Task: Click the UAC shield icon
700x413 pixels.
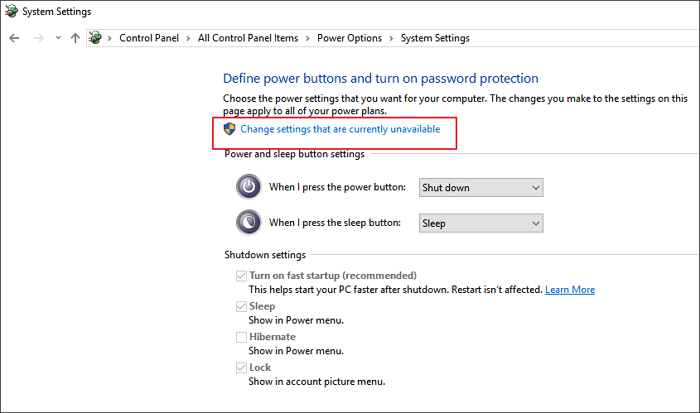Action: click(230, 129)
